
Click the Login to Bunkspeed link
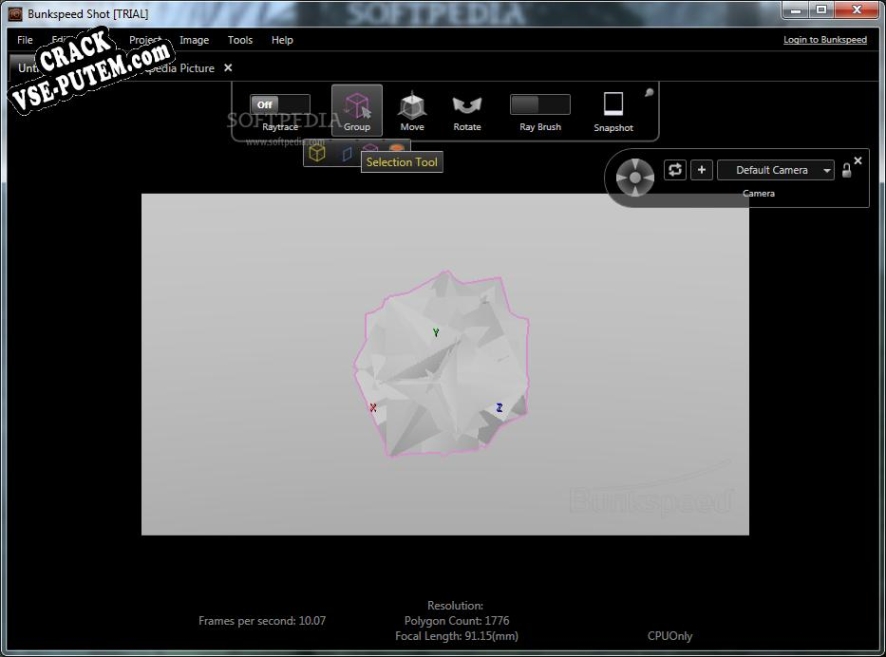(x=824, y=40)
